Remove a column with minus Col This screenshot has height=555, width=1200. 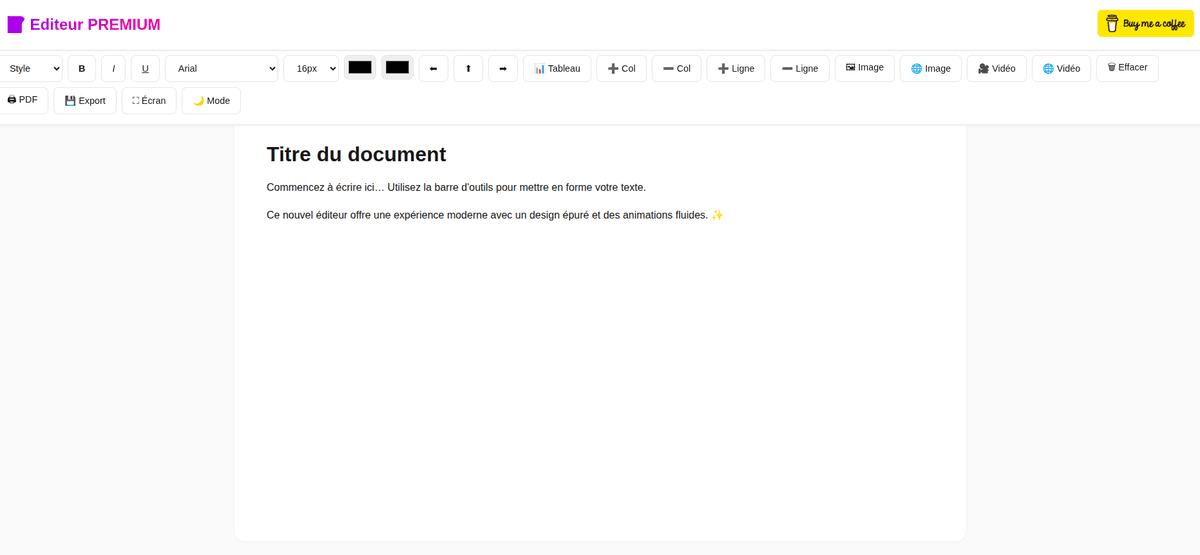coord(676,69)
